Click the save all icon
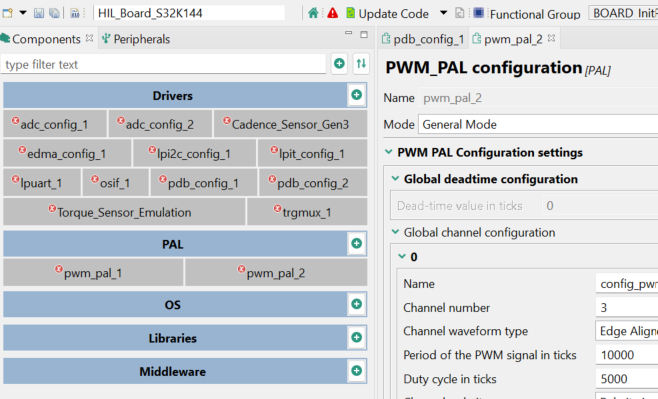The height and width of the screenshot is (399, 658). click(55, 13)
